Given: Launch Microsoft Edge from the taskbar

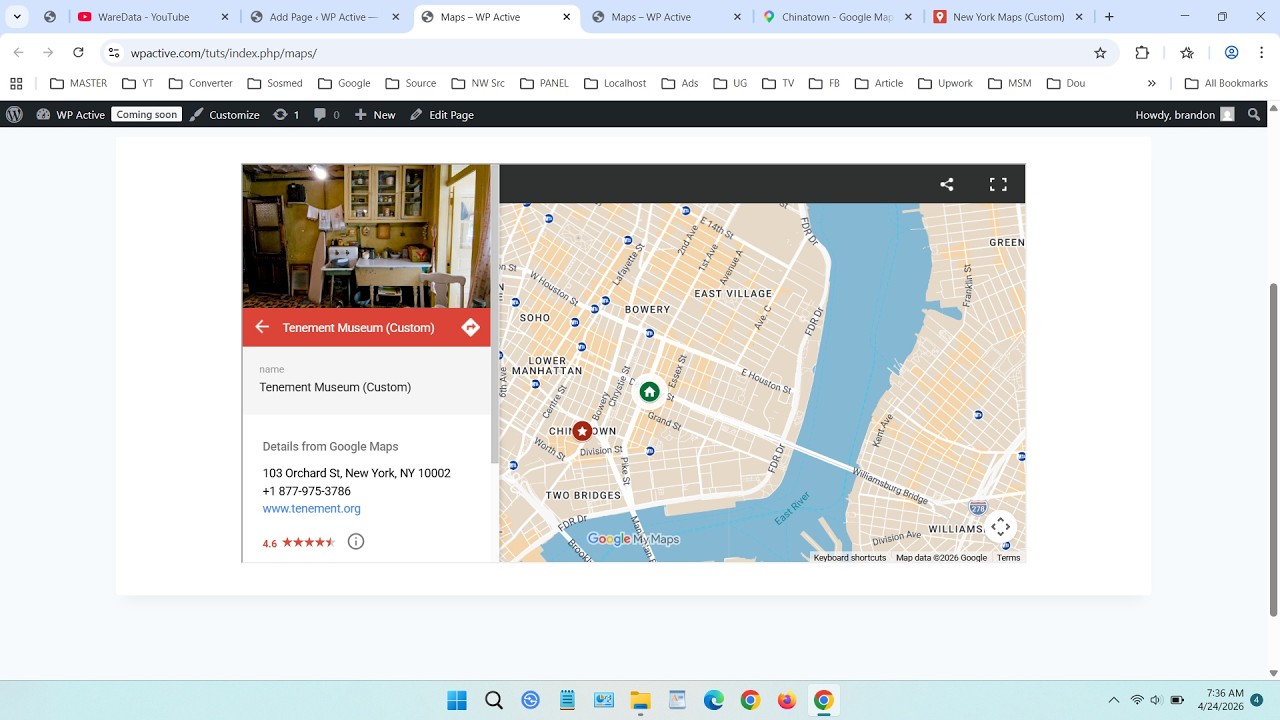Looking at the screenshot, I should pyautogui.click(x=713, y=700).
